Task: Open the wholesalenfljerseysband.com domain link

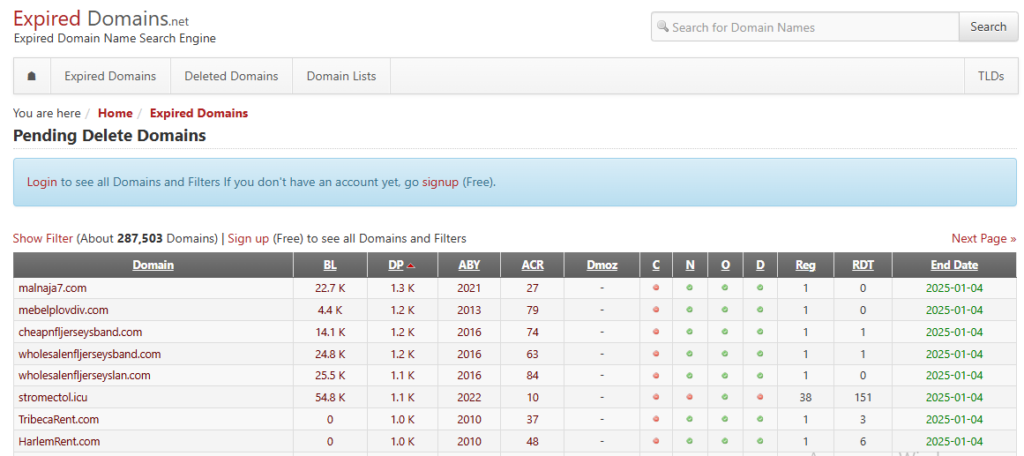Action: coord(89,354)
